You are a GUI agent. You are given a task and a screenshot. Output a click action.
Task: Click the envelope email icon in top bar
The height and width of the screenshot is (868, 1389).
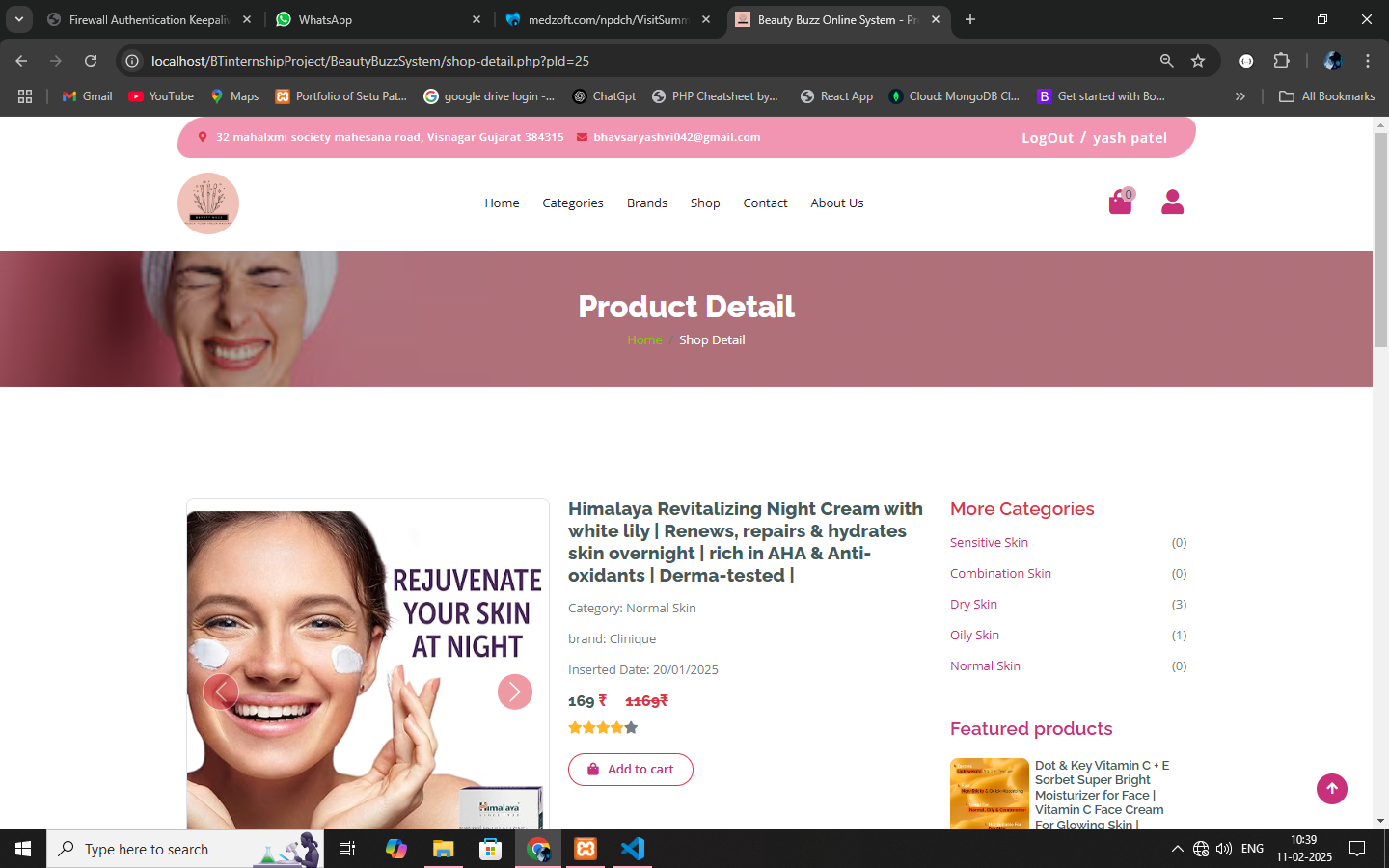tap(583, 137)
